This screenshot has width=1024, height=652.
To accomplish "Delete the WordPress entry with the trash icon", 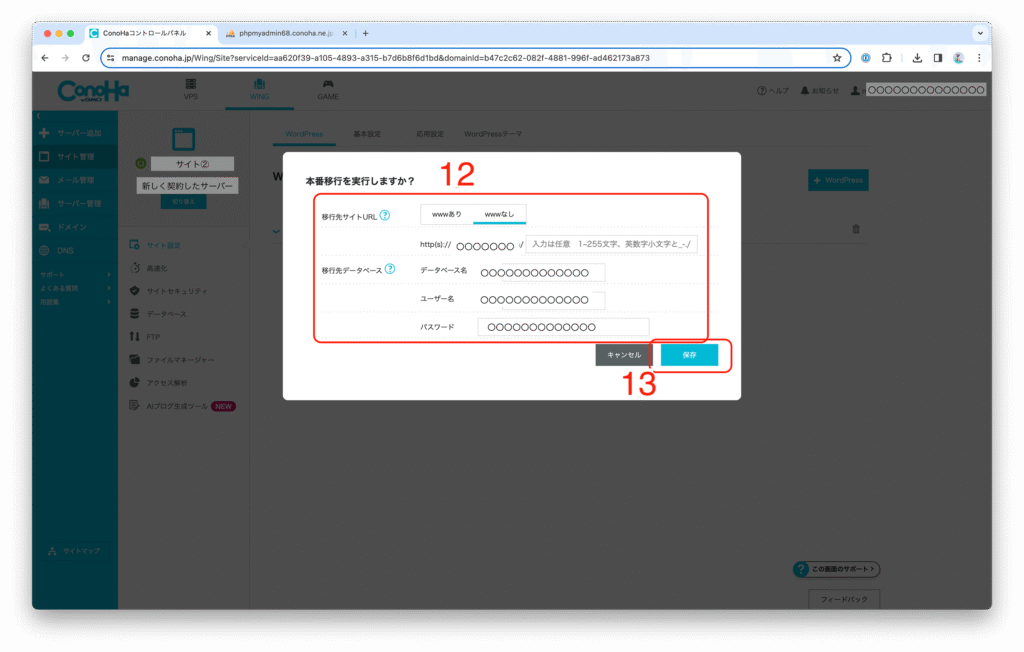I will click(856, 229).
